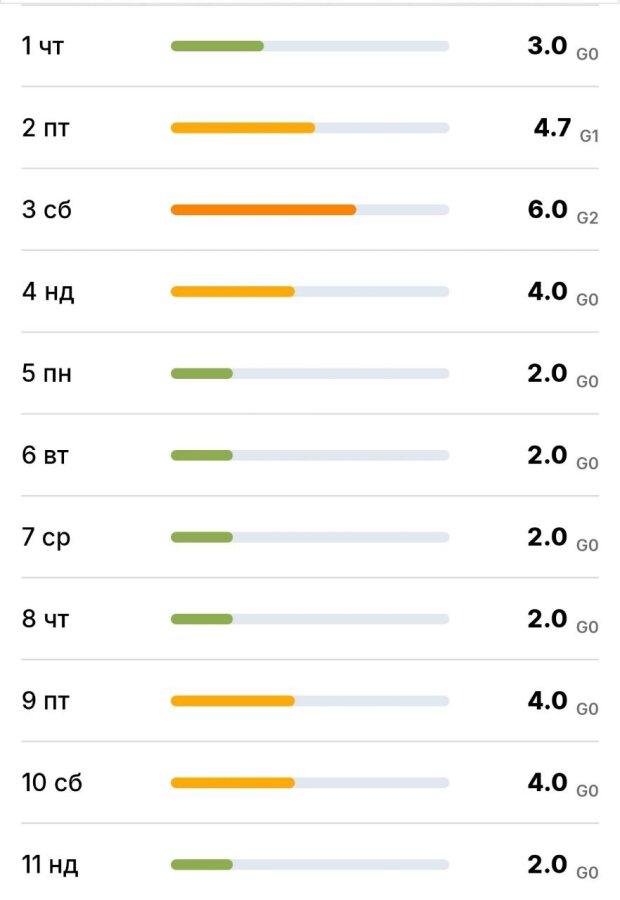Click the G1 storm level label
The height and width of the screenshot is (900, 620).
pos(589,135)
